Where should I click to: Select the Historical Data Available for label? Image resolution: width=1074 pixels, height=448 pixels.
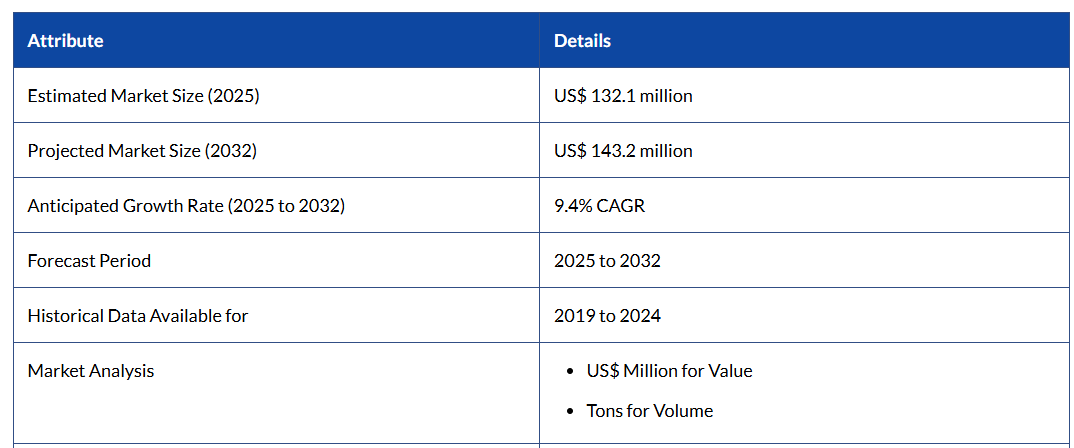[x=138, y=316]
